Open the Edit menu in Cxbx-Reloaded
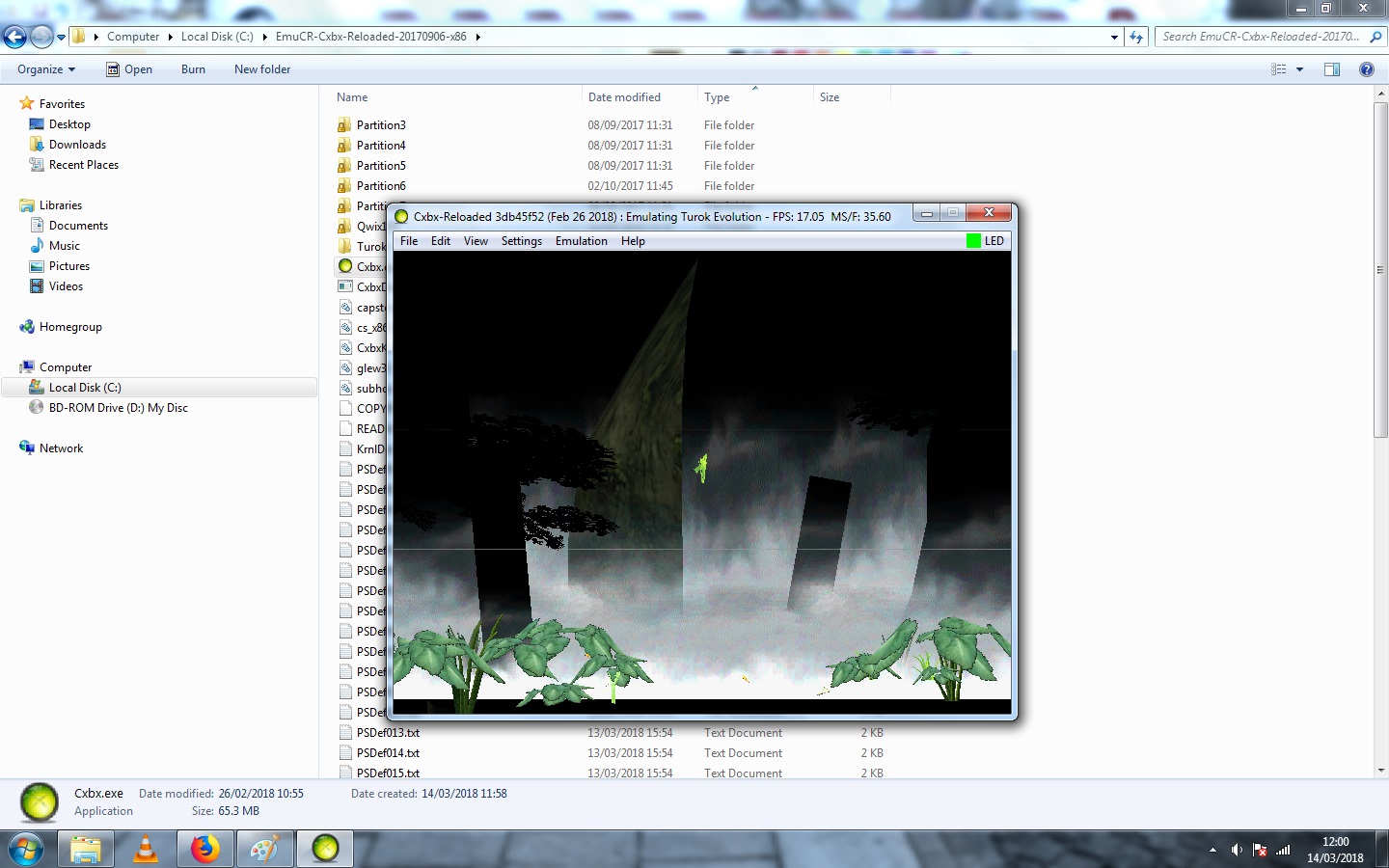This screenshot has width=1389, height=868. (x=441, y=241)
